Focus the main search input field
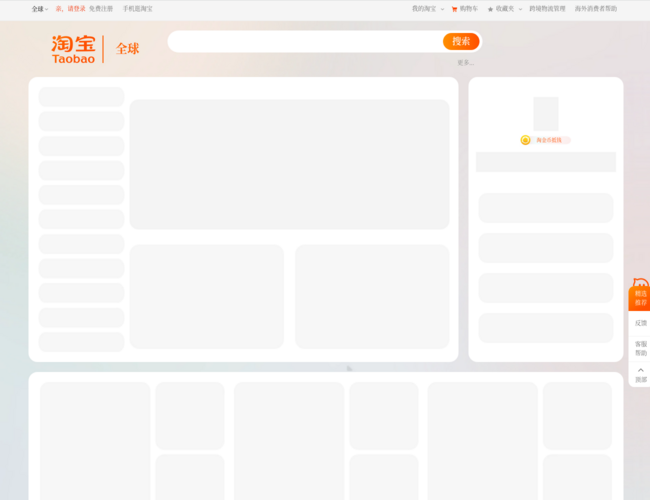Screen dimensions: 650x500 point(305,41)
